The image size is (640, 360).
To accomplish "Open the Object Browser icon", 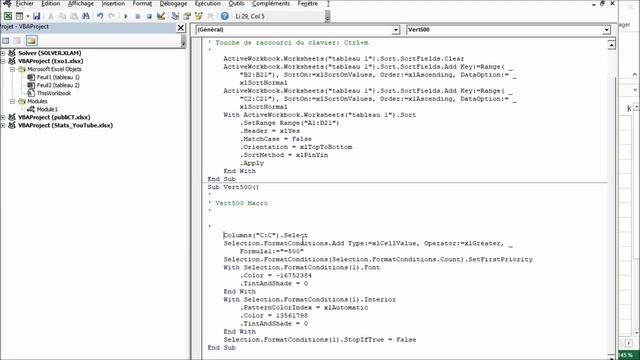I will (x=198, y=16).
